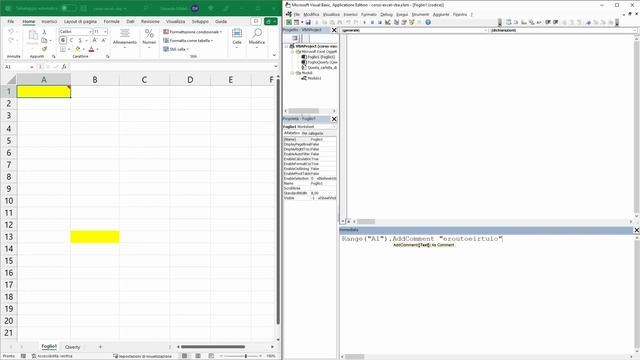The width and height of the screenshot is (640, 360).
Task: Click the blue Help icon in VBA toolbar
Action: click(428, 22)
